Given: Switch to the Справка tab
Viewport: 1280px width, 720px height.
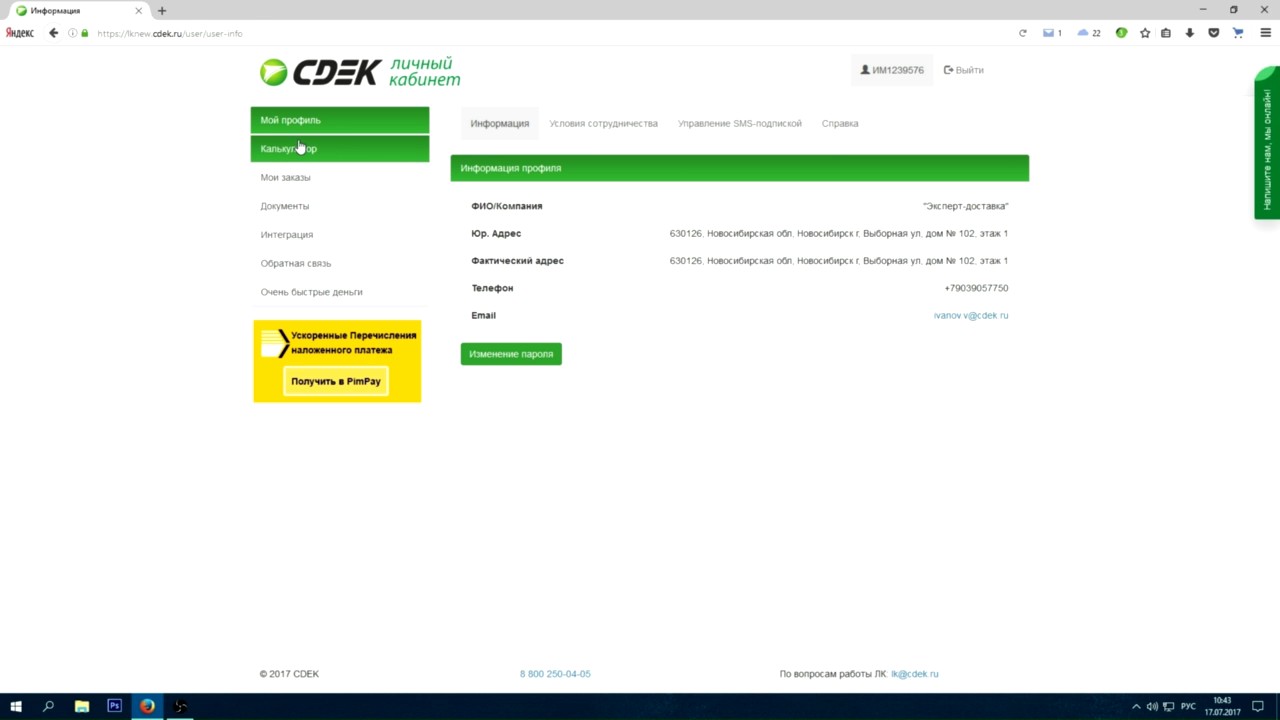Looking at the screenshot, I should pos(840,123).
